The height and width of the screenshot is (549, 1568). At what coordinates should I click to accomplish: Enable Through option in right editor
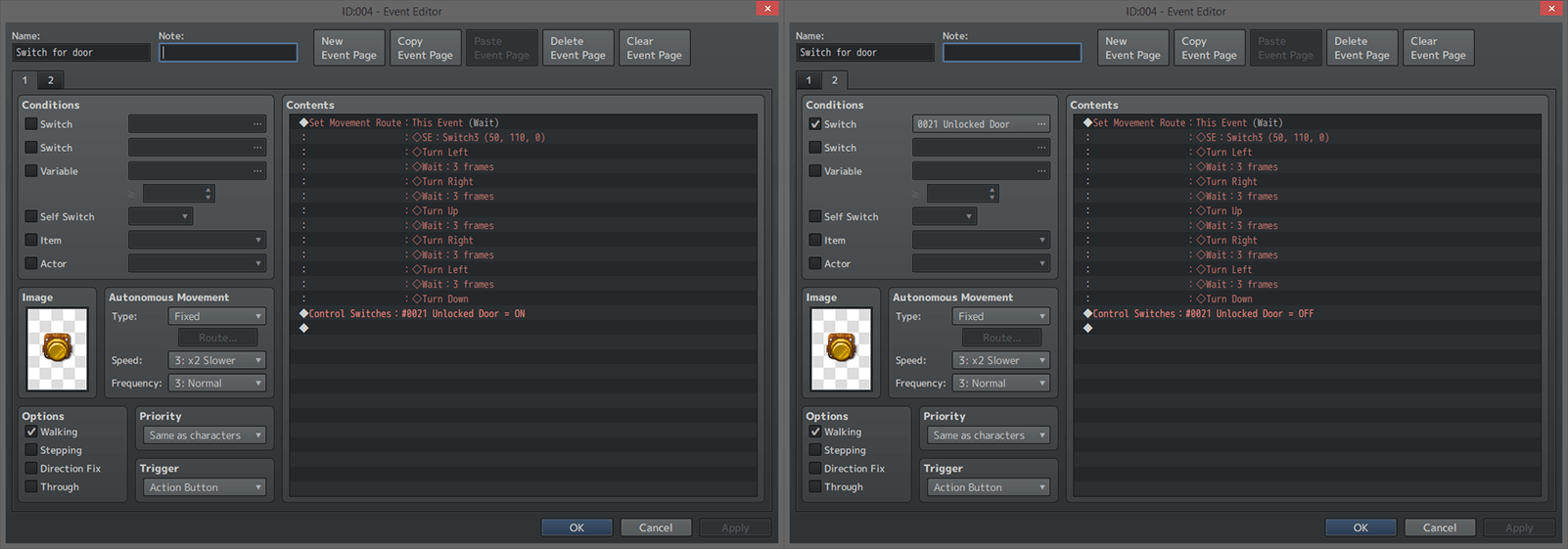point(815,486)
